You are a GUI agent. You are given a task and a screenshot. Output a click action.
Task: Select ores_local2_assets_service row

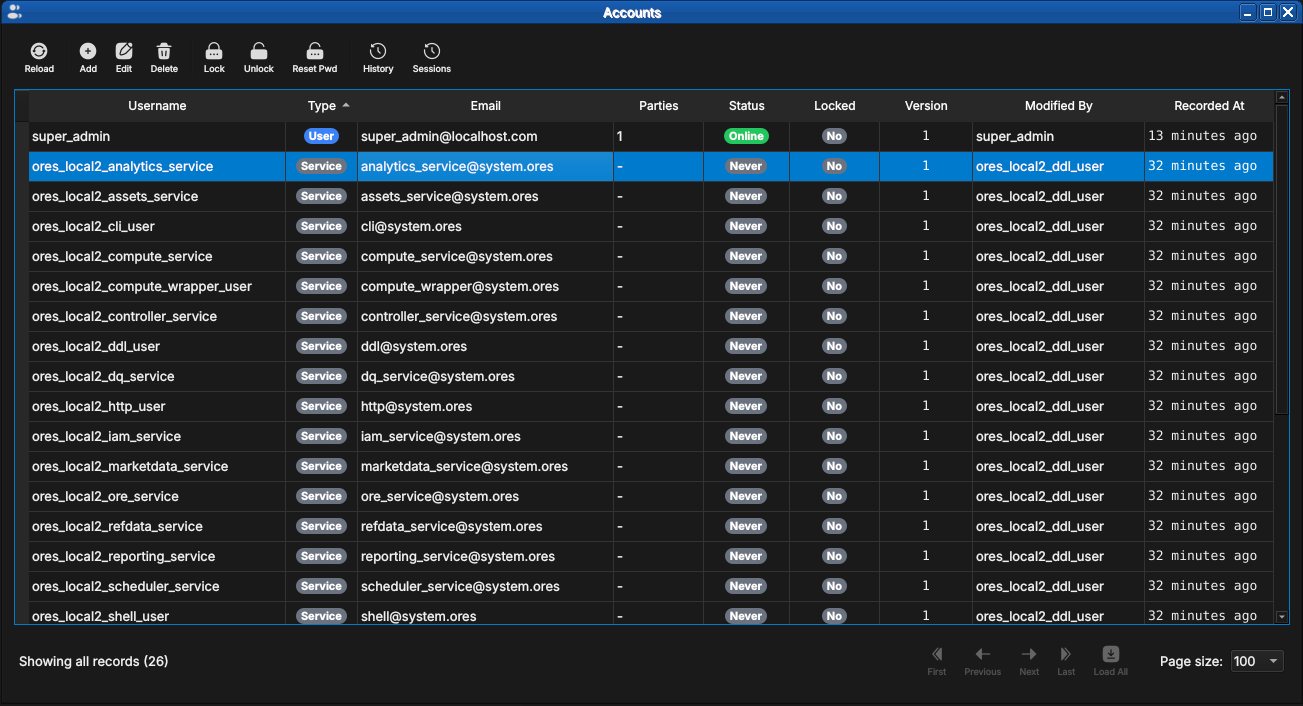(x=651, y=196)
